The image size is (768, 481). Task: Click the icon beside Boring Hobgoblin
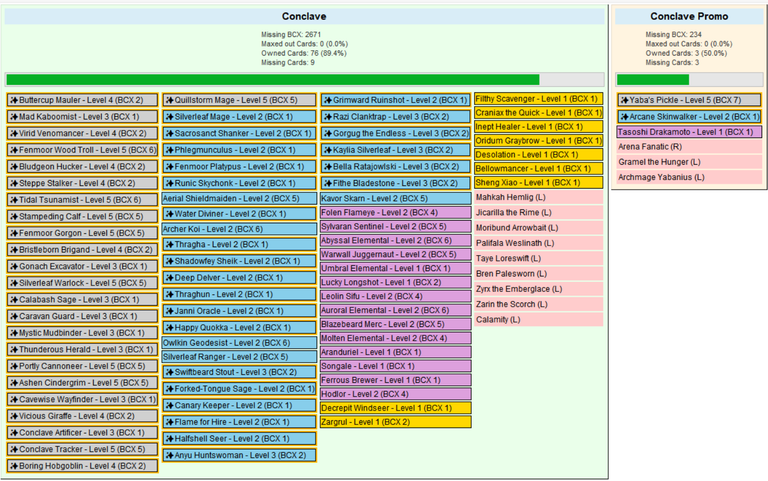click(14, 466)
